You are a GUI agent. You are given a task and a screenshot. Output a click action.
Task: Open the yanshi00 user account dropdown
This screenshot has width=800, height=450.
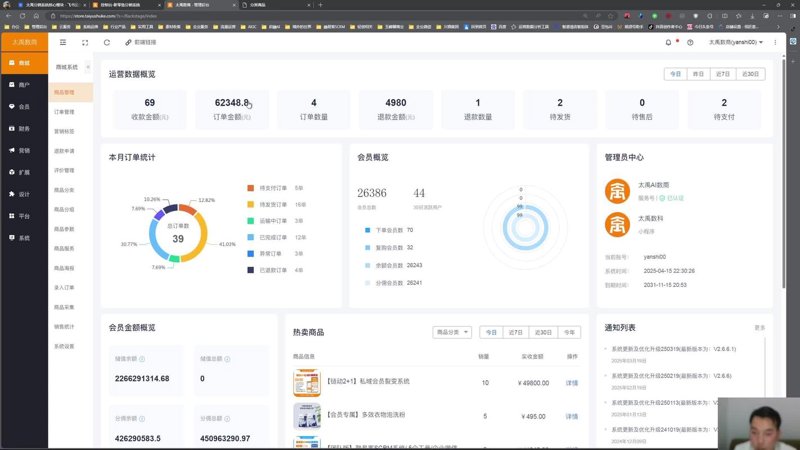click(x=735, y=42)
